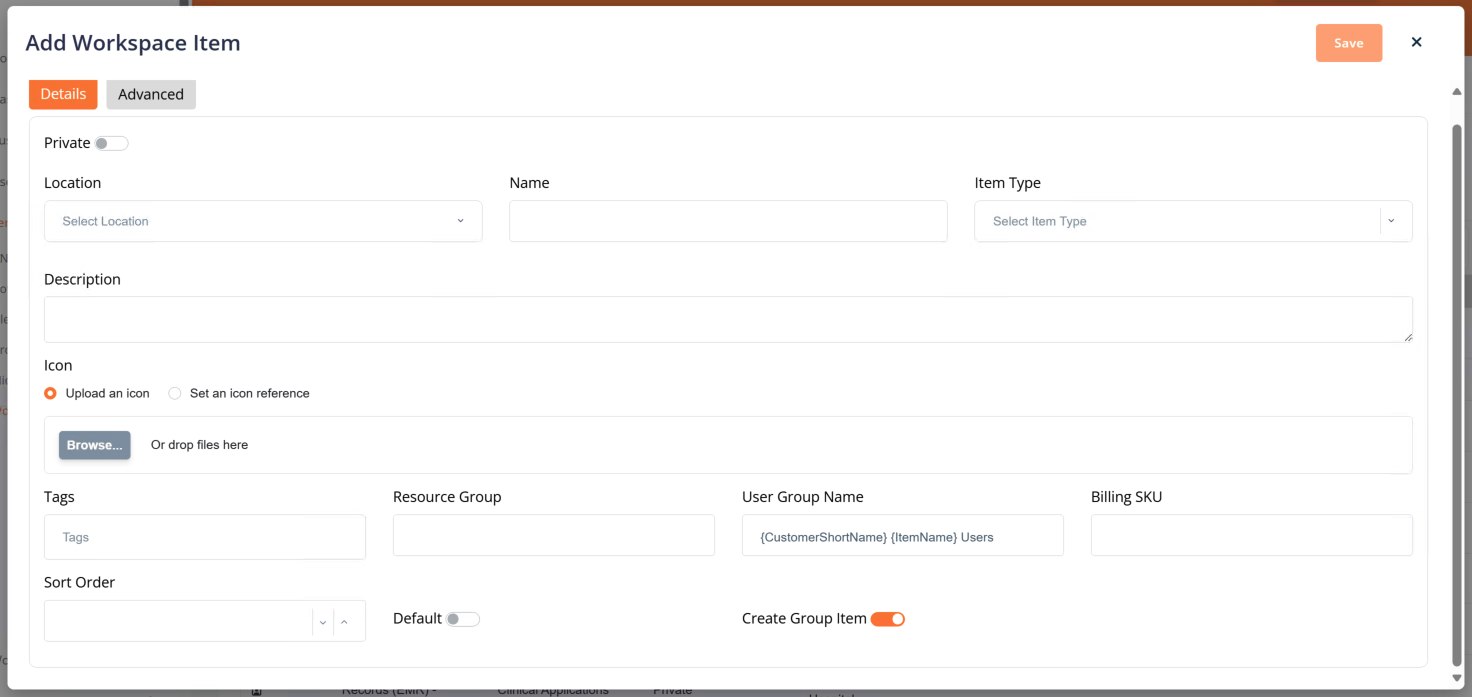The image size is (1472, 697).
Task: Click the Resource Group input field
Action: [x=553, y=535]
